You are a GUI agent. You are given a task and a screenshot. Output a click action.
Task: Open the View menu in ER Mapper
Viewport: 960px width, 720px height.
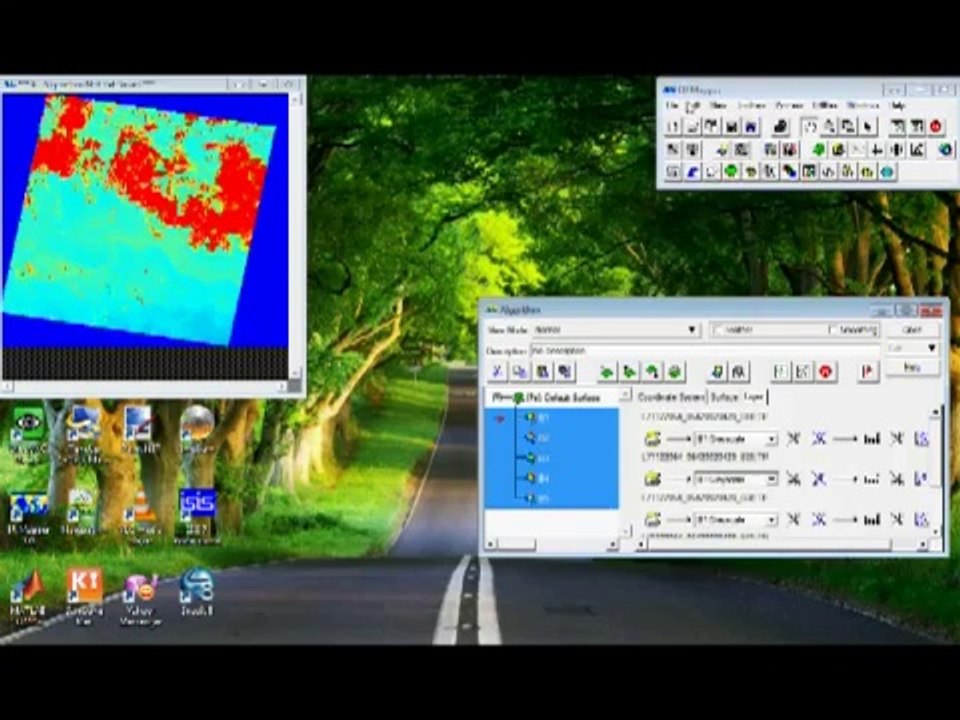pyautogui.click(x=718, y=105)
